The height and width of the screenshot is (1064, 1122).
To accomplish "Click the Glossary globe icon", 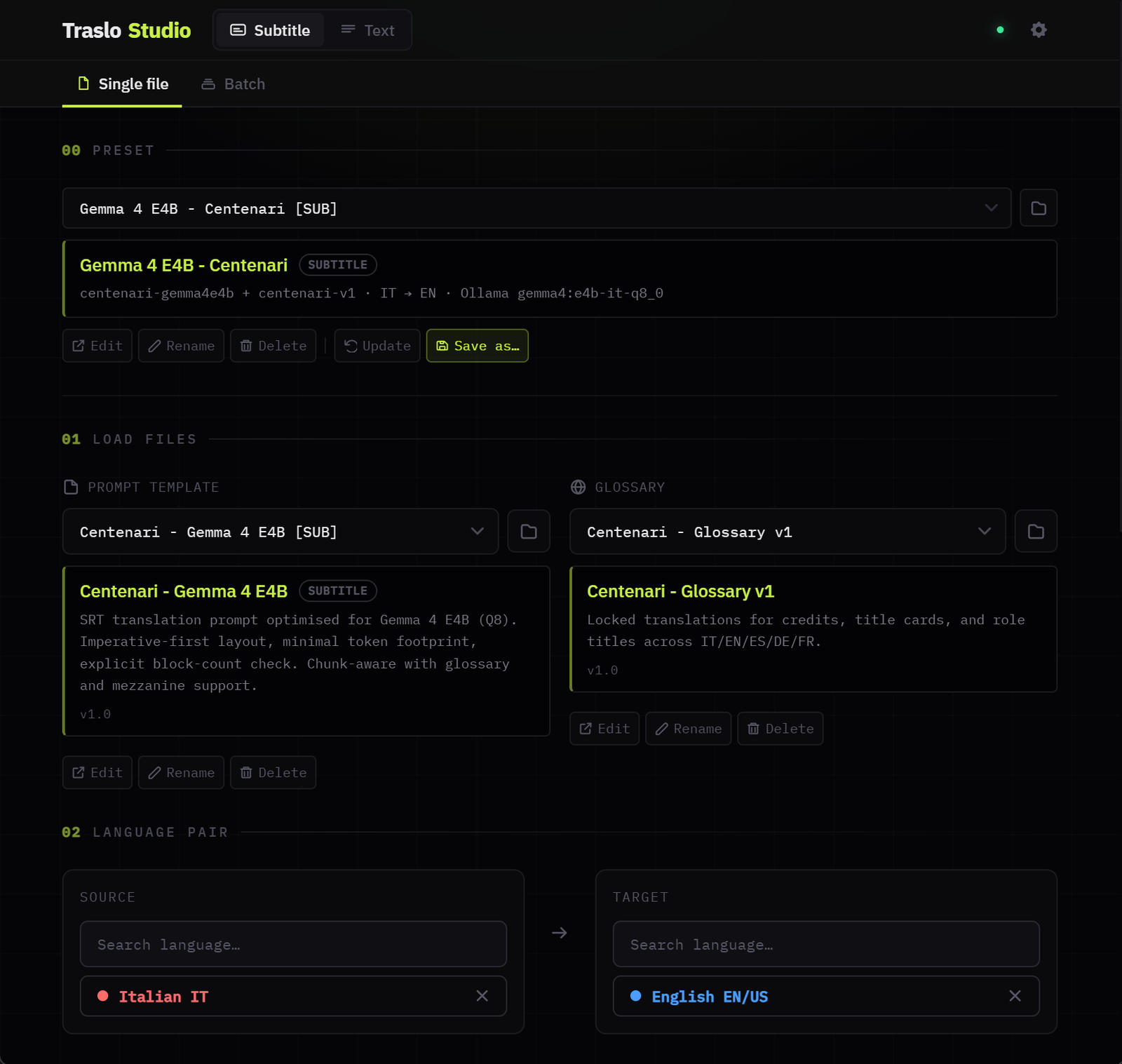I will [x=578, y=487].
